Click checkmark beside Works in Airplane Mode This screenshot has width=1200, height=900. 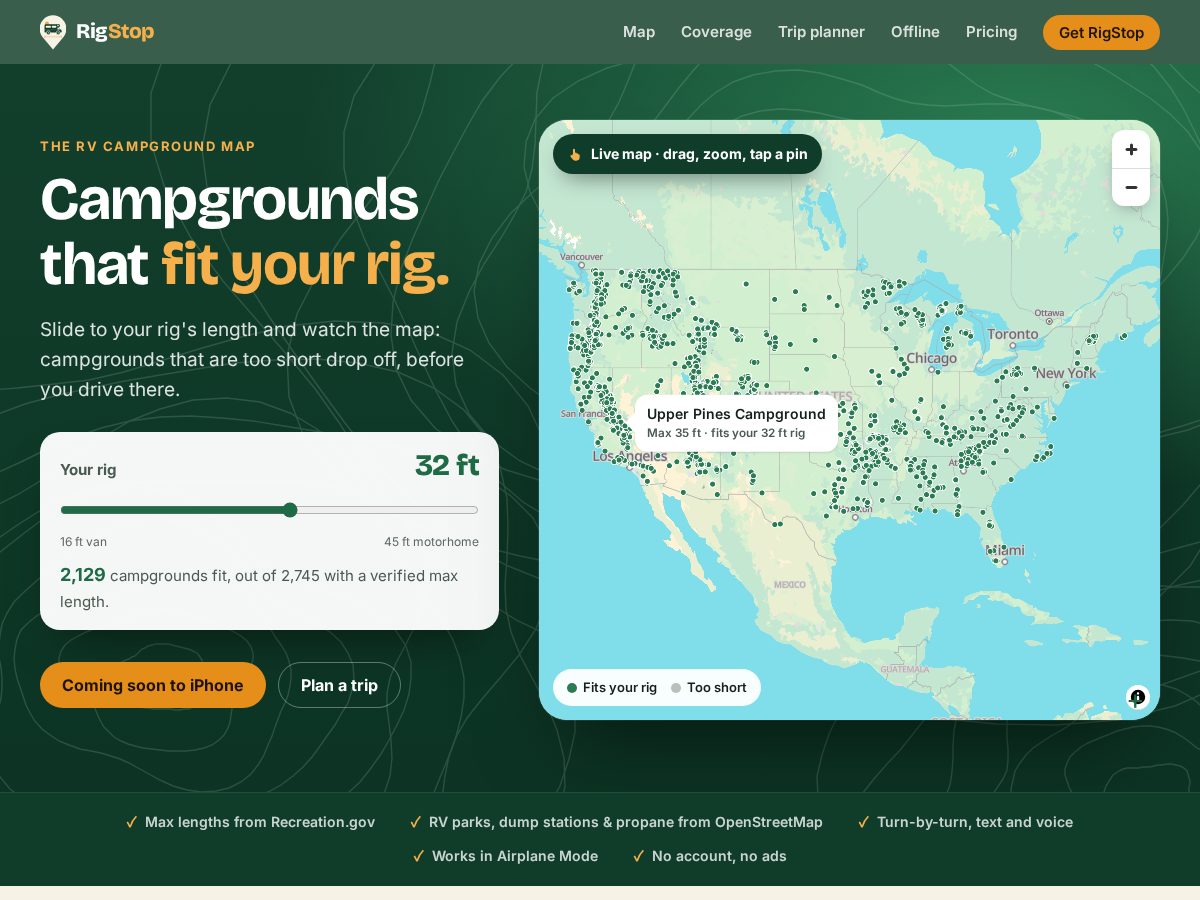click(x=419, y=856)
